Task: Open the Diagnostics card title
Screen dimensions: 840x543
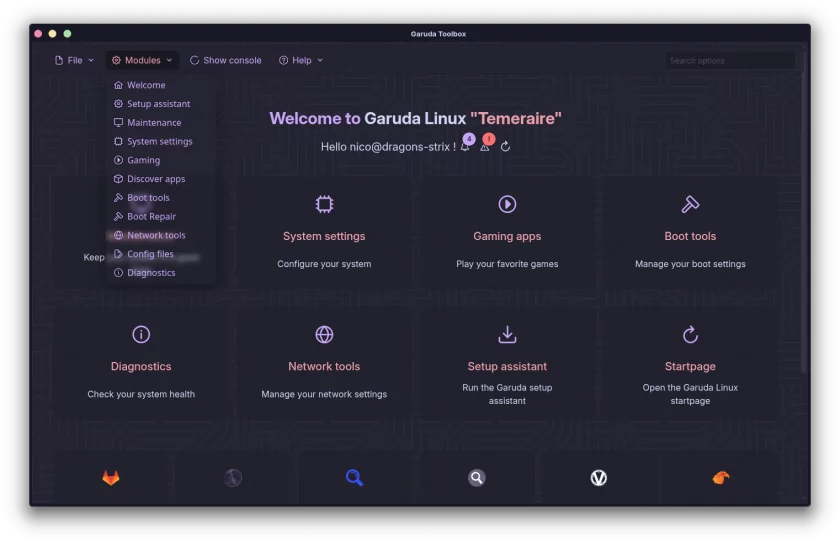Action: (x=141, y=366)
